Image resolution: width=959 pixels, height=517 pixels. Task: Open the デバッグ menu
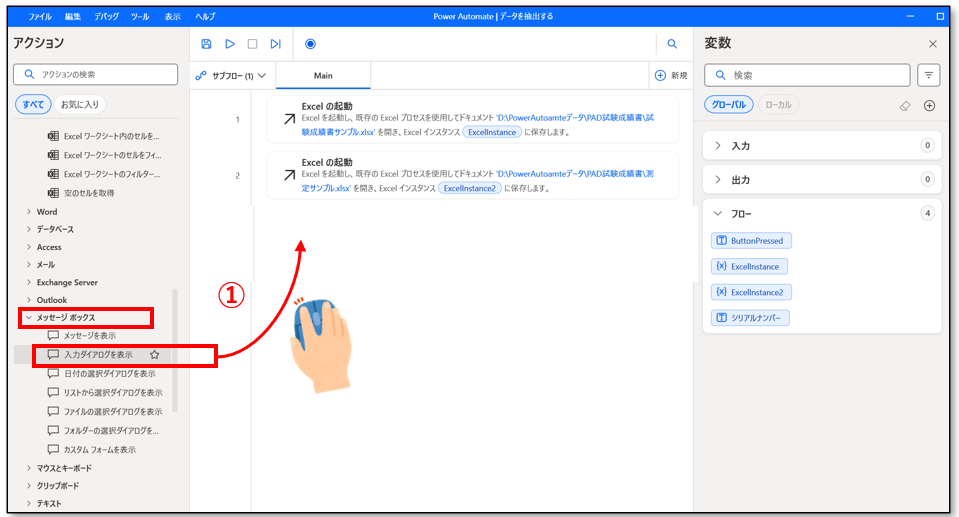pyautogui.click(x=105, y=17)
